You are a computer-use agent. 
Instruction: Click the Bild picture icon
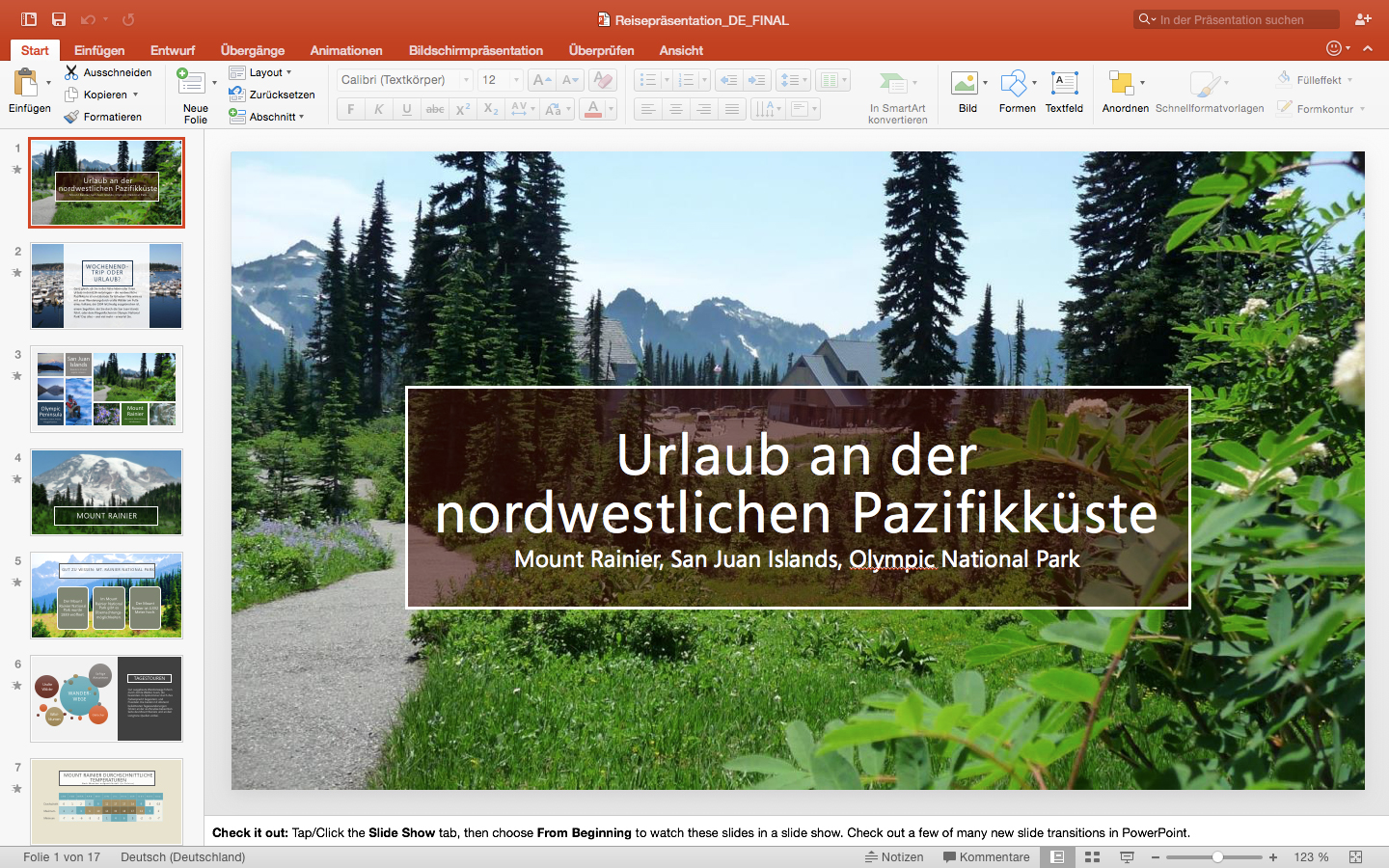click(965, 85)
